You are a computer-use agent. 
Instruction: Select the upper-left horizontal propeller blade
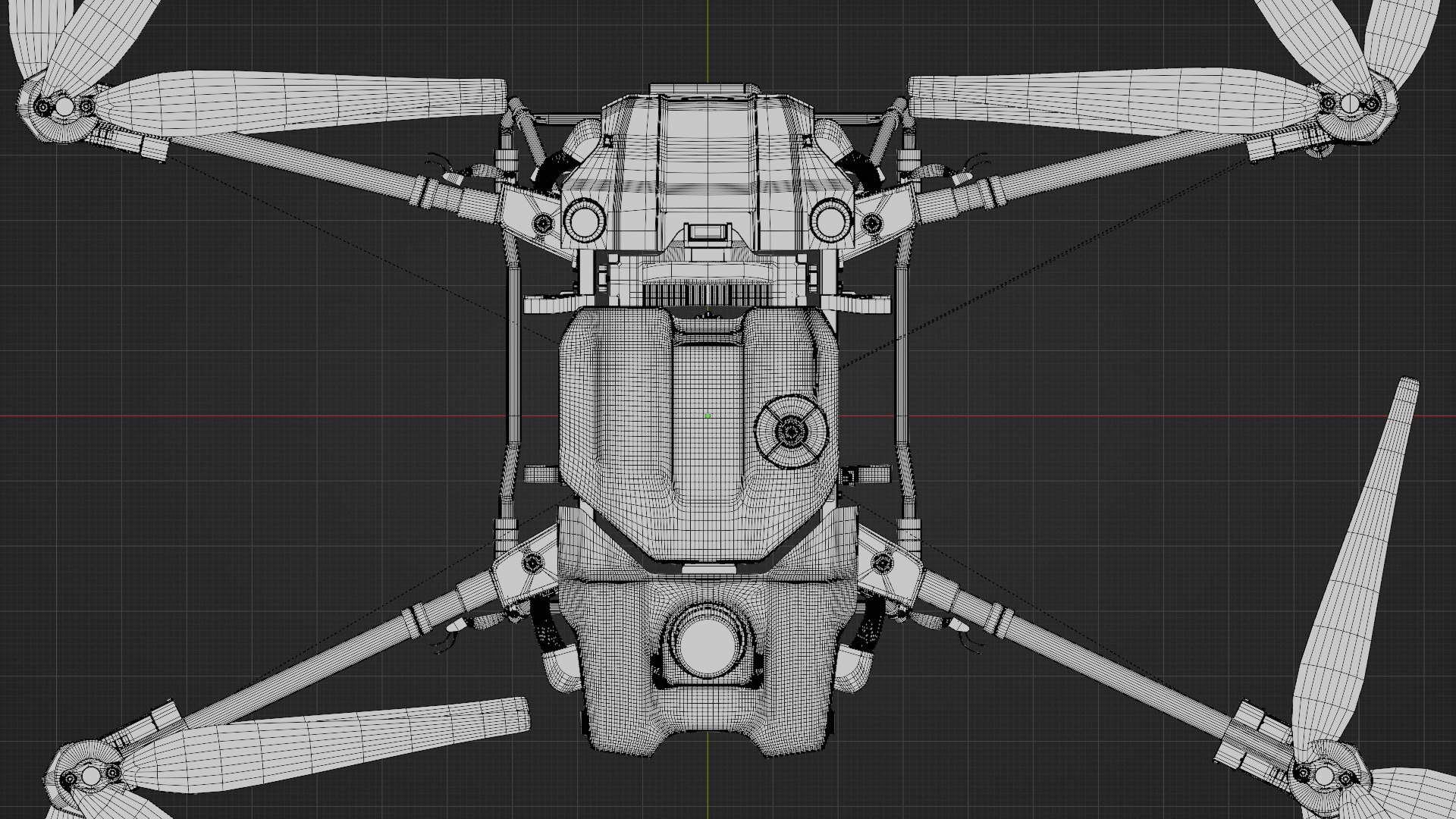303,101
